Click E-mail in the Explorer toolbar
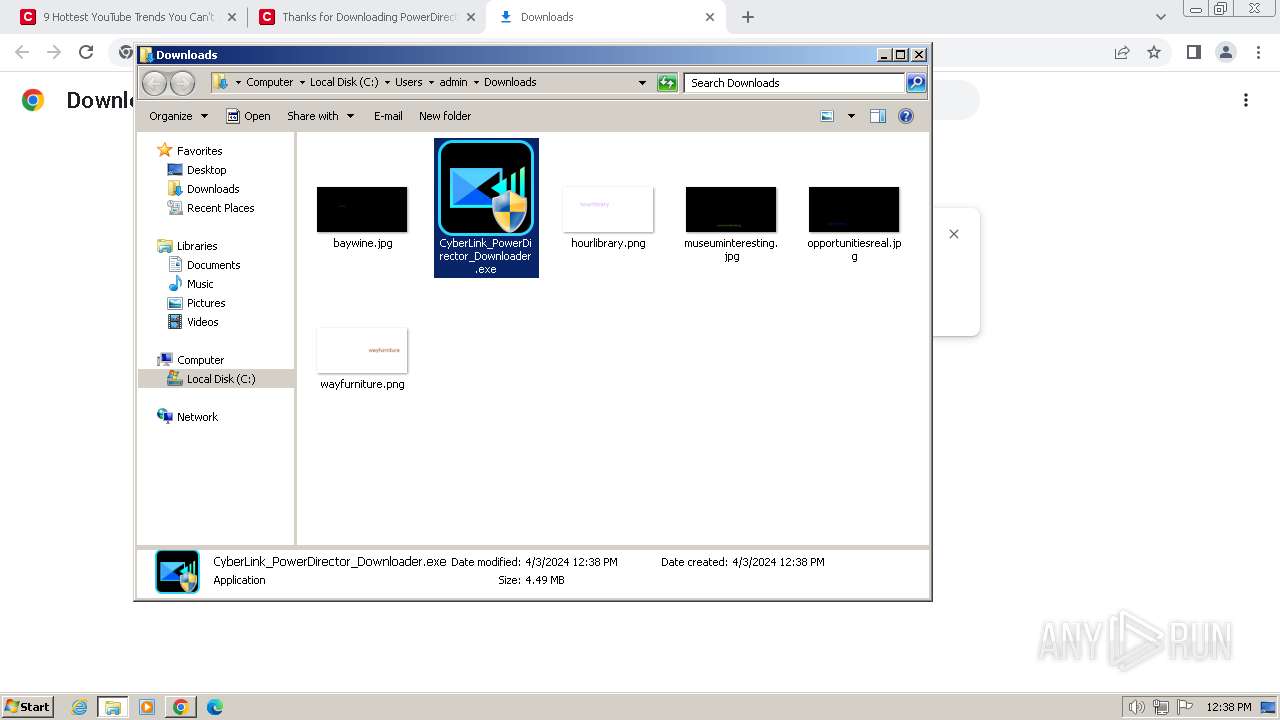The width and height of the screenshot is (1280, 720). 388,116
